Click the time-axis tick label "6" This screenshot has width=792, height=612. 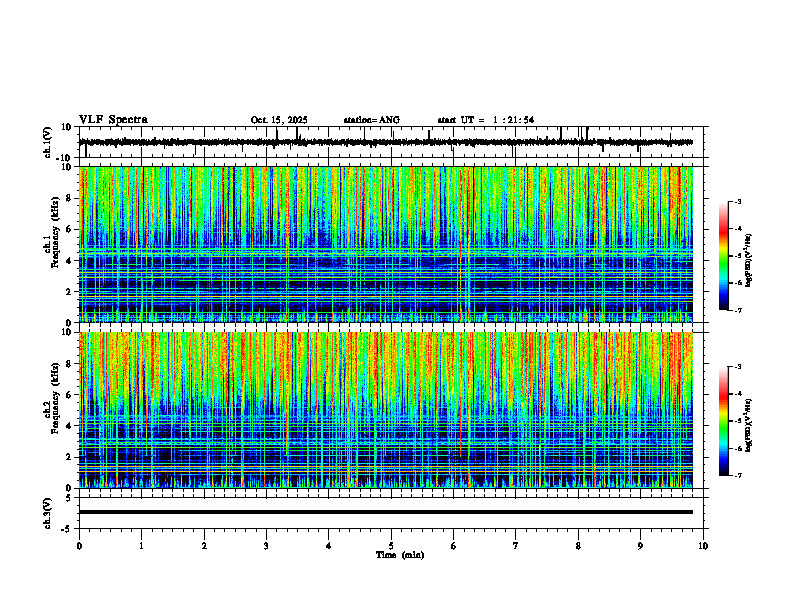[454, 546]
